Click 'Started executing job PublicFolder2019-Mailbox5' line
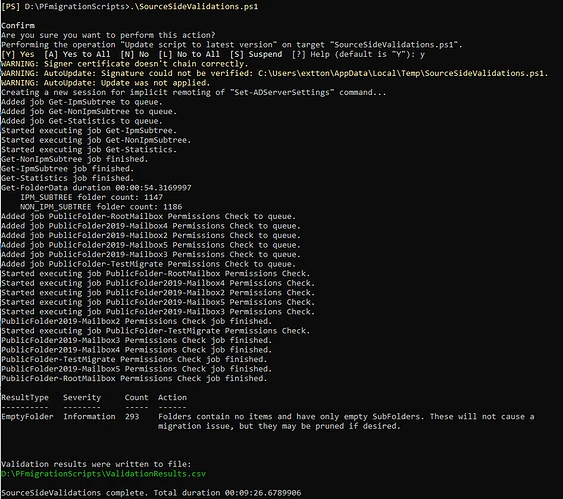Viewport: 563px width, 499px height. pos(158,302)
